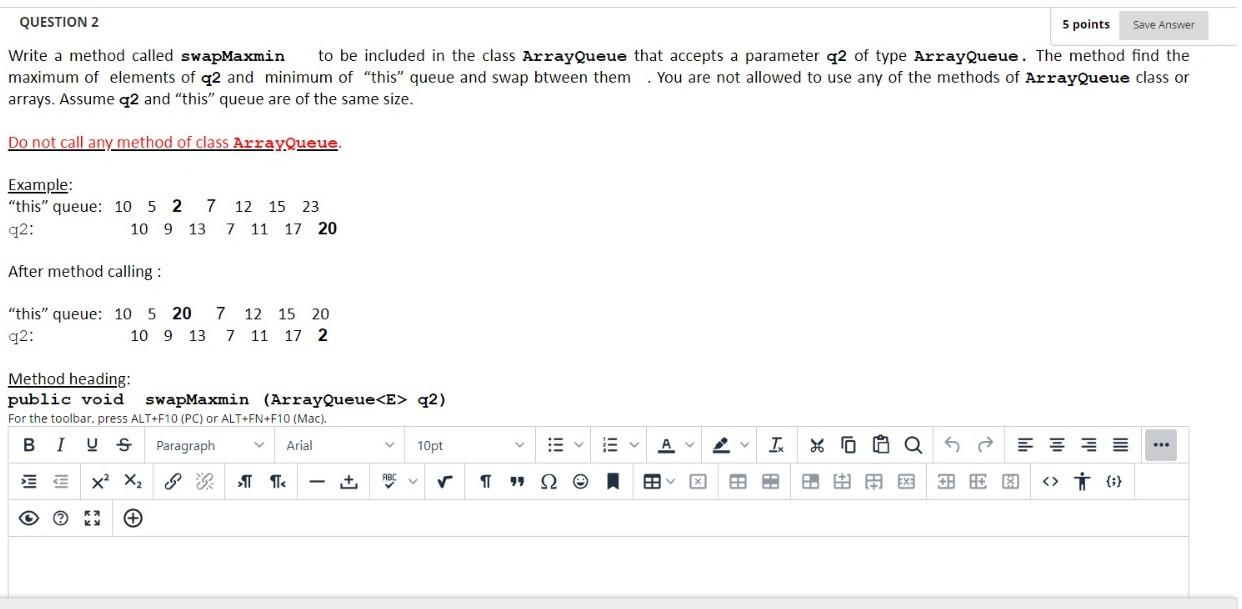The height and width of the screenshot is (609, 1242).
Task: Toggle bold formatting
Action: click(x=27, y=445)
